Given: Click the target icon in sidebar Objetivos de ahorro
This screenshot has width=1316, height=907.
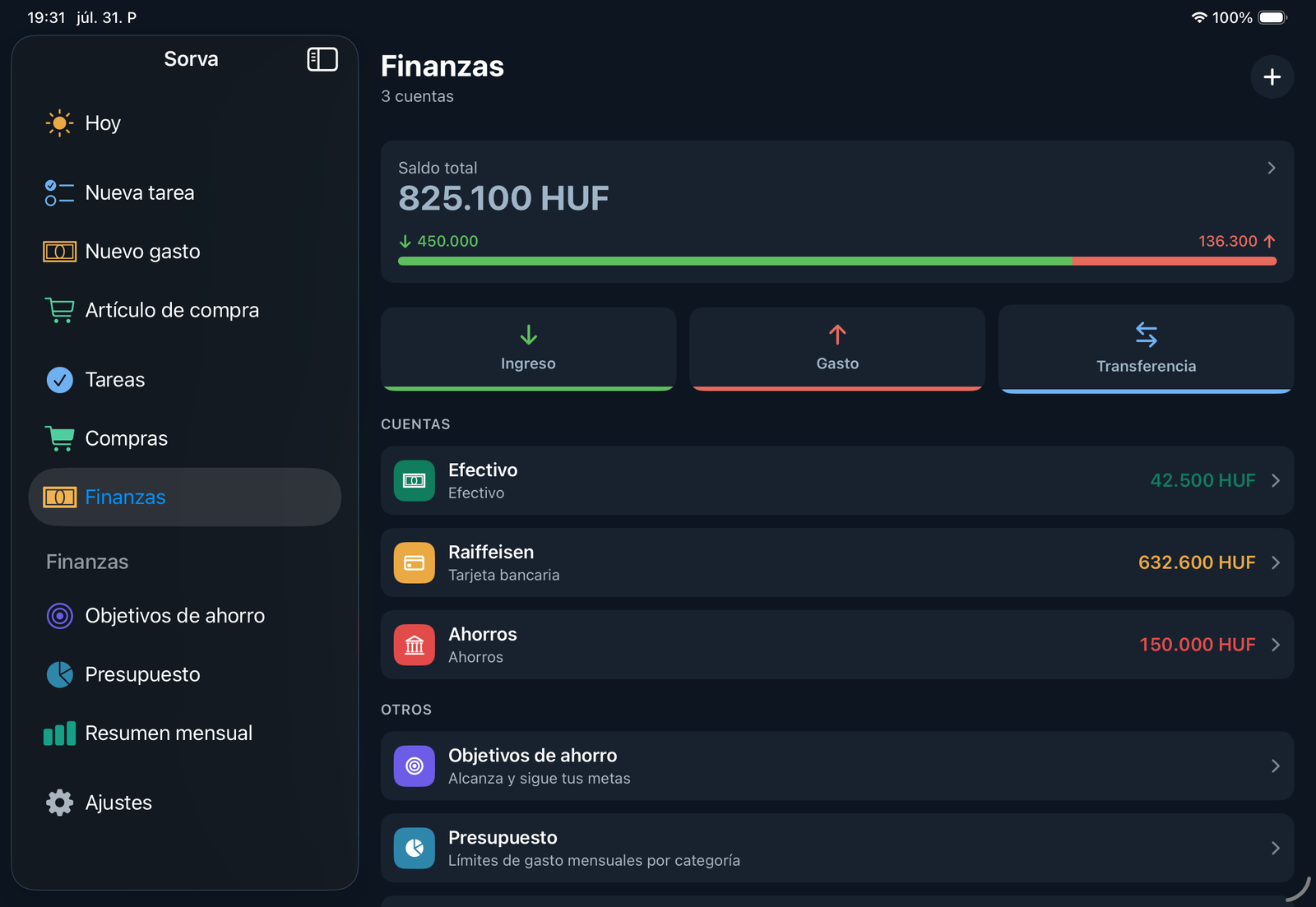Looking at the screenshot, I should pos(59,616).
